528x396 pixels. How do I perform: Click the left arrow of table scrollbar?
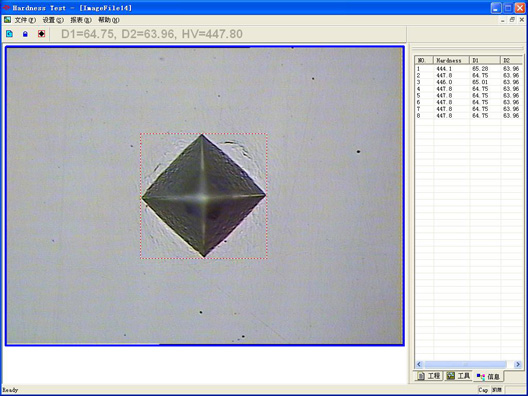(x=419, y=364)
